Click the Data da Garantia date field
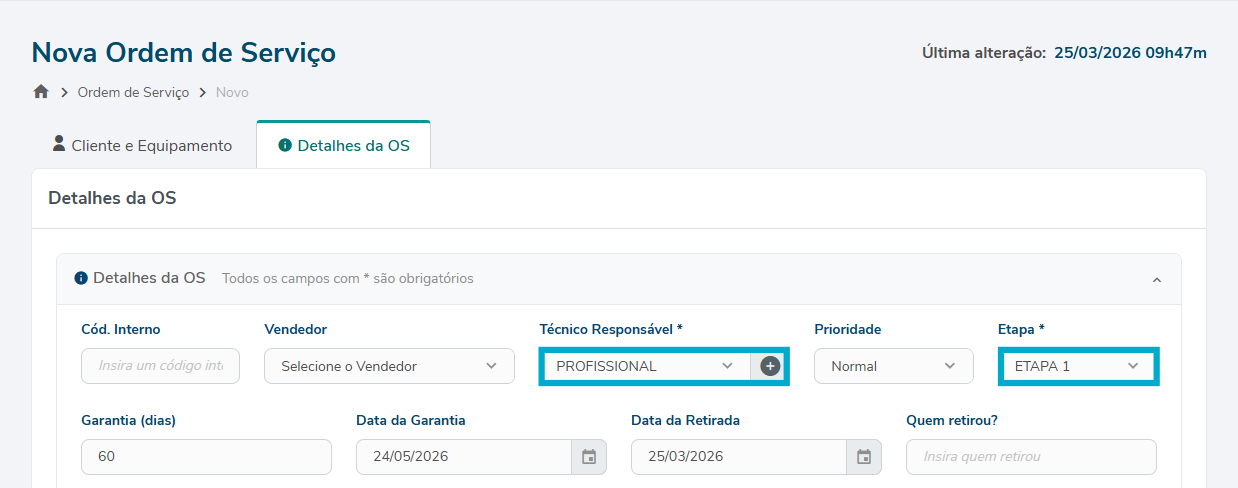Viewport: 1238px width, 488px height. (464, 457)
